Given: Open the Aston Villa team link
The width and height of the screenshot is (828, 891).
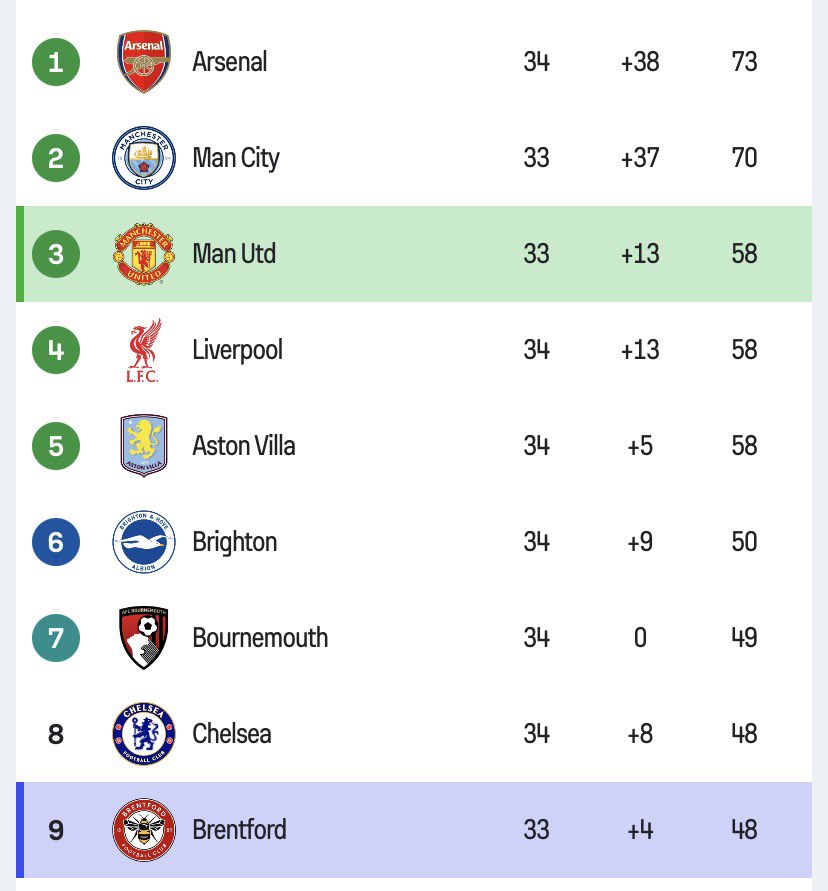Looking at the screenshot, I should [244, 446].
